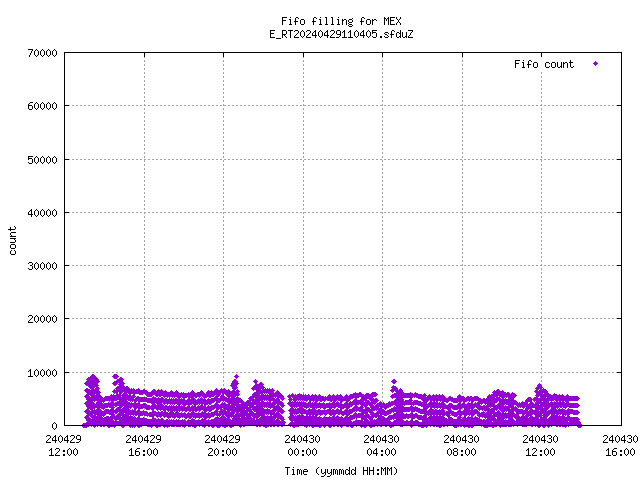Click x-axis tick label 240430 04:00

[x=382, y=446]
